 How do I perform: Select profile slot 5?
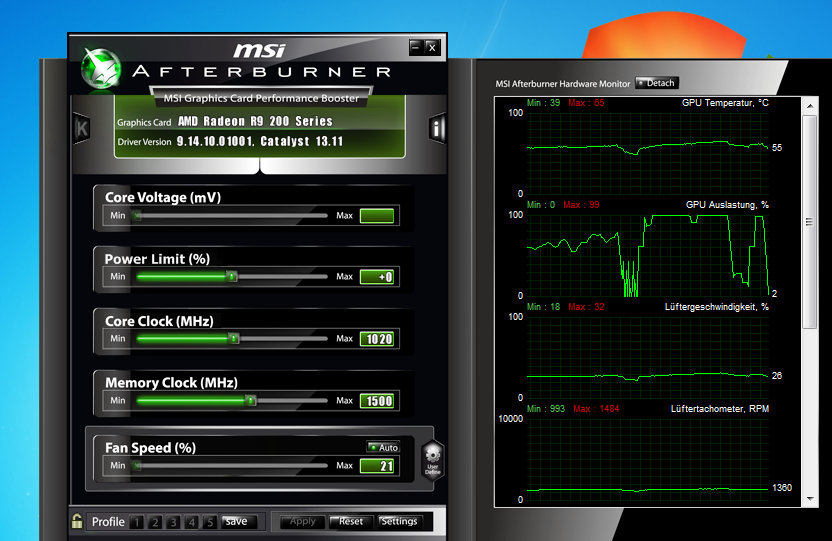[210, 522]
